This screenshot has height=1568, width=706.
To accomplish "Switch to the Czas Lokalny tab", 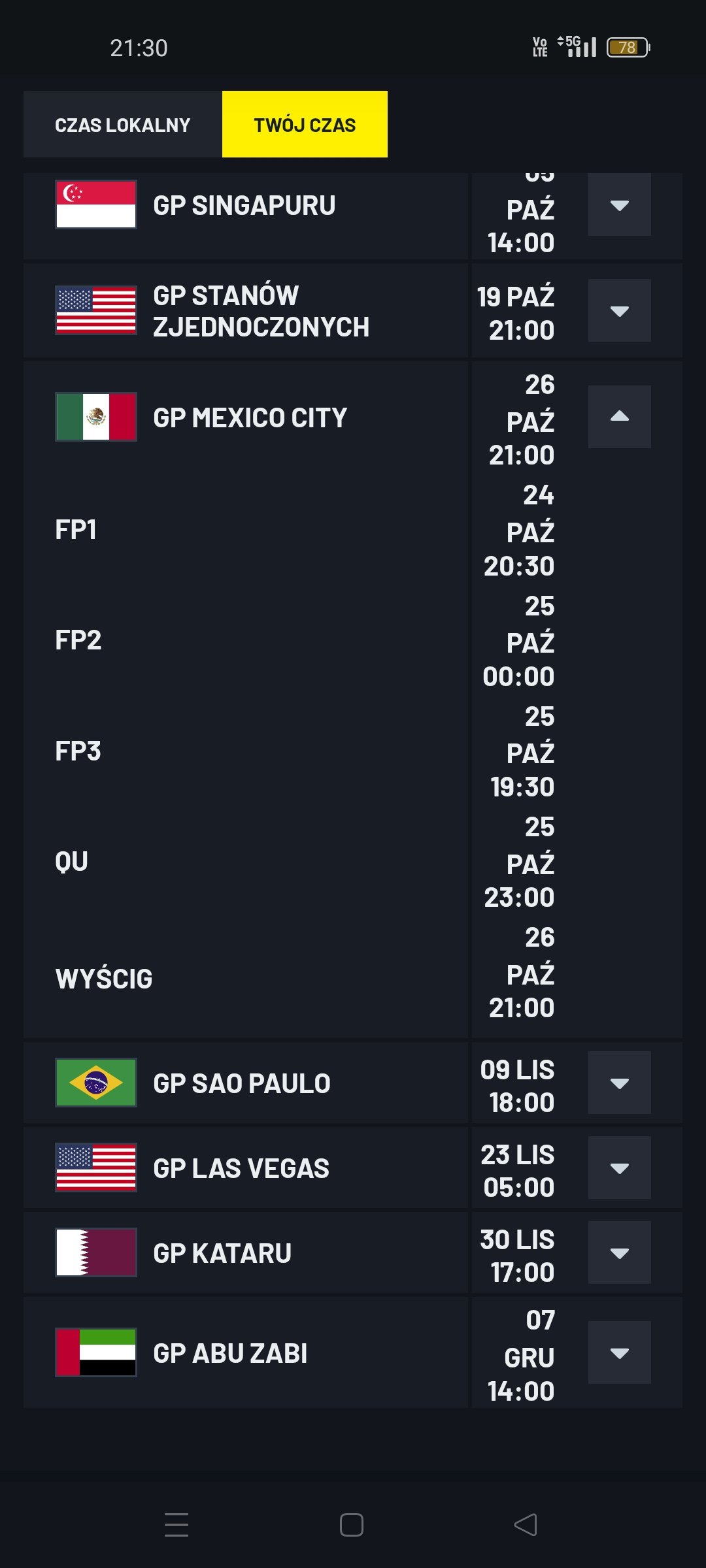I will click(x=122, y=124).
